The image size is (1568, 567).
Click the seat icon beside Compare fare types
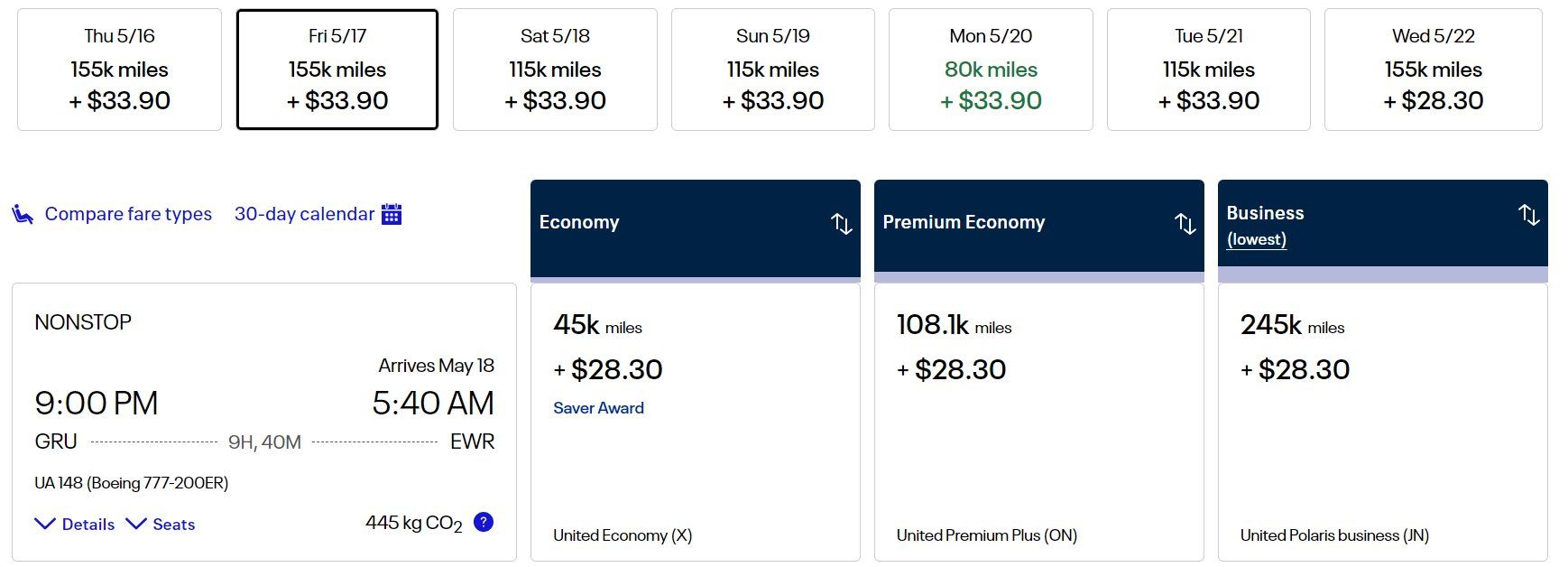23,214
